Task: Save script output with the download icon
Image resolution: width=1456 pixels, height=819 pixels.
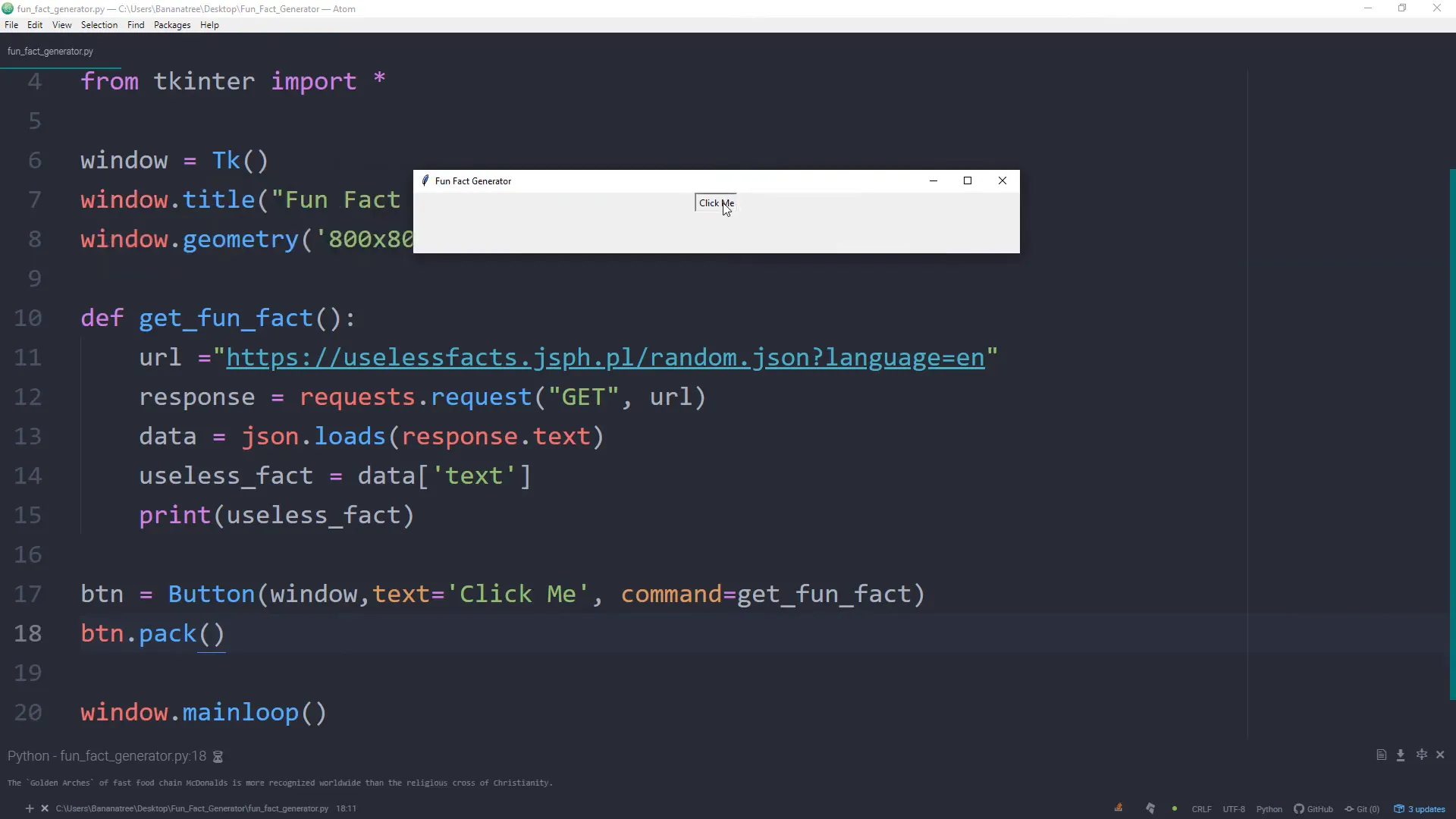Action: 1401,755
